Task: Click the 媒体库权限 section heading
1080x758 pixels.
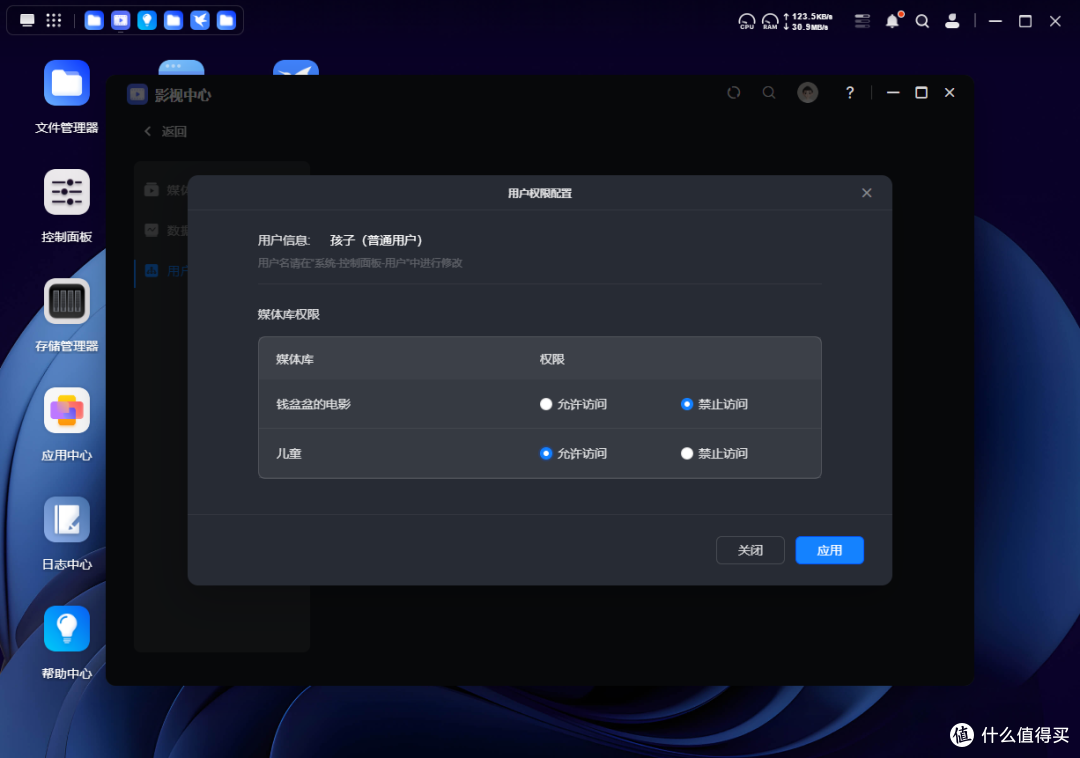Action: pyautogui.click(x=289, y=315)
